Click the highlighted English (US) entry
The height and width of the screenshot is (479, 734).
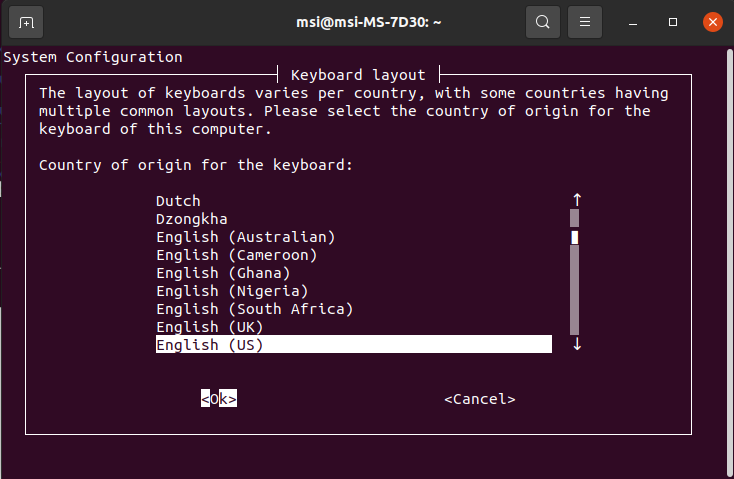pos(354,344)
